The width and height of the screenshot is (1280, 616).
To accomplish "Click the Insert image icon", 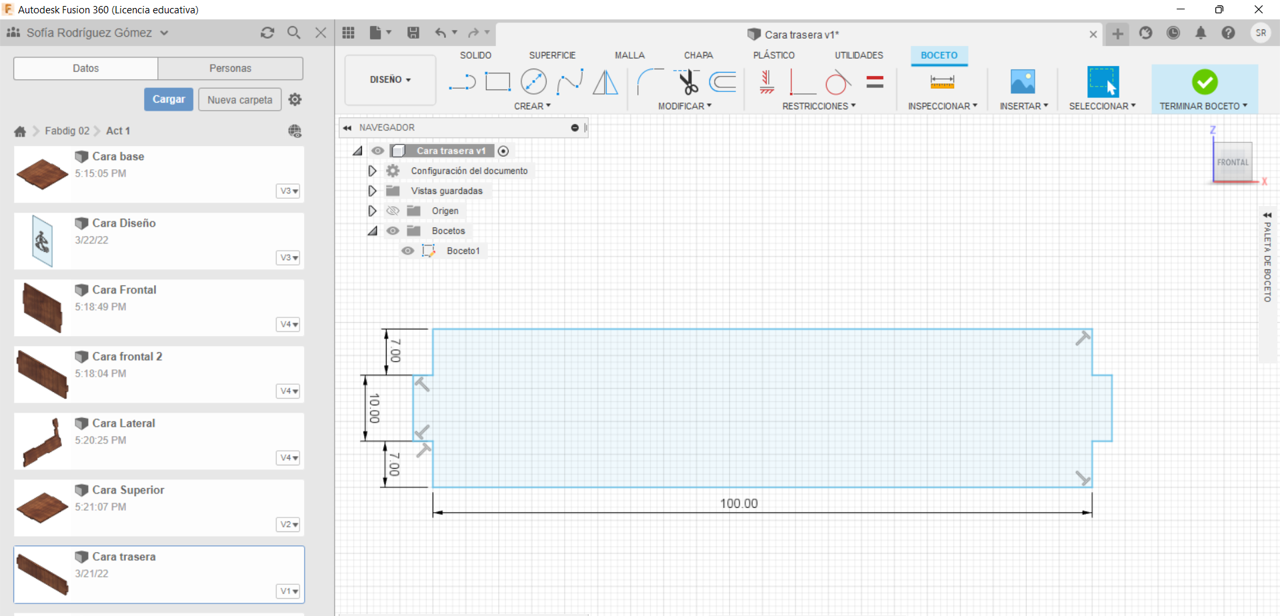I will pos(1023,82).
